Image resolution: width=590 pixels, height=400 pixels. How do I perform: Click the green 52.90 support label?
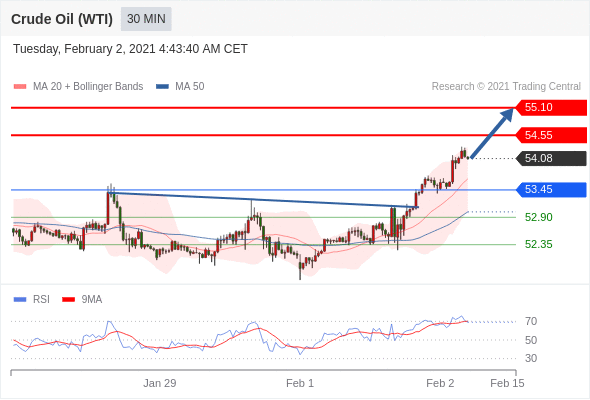[x=538, y=217]
